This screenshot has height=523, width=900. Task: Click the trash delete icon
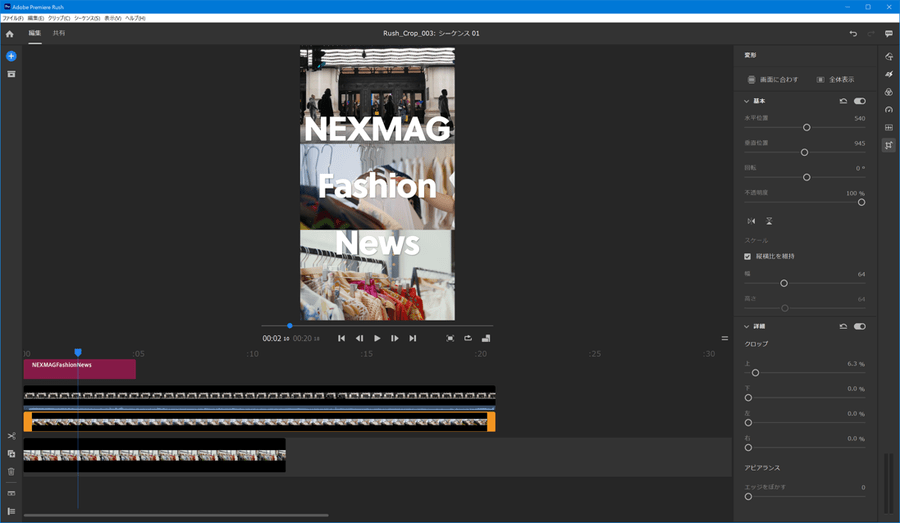click(x=11, y=471)
